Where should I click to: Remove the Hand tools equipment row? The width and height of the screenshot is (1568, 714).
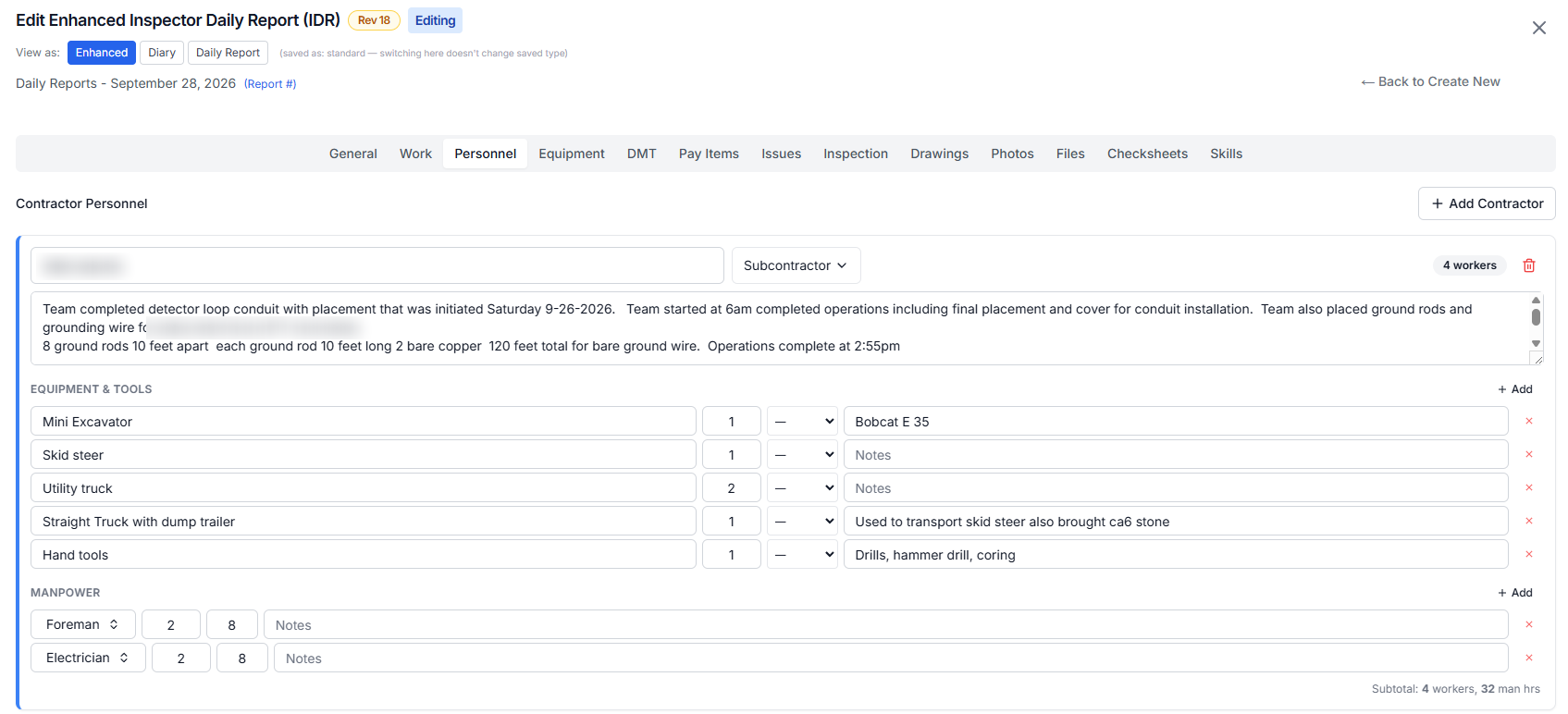1529,554
